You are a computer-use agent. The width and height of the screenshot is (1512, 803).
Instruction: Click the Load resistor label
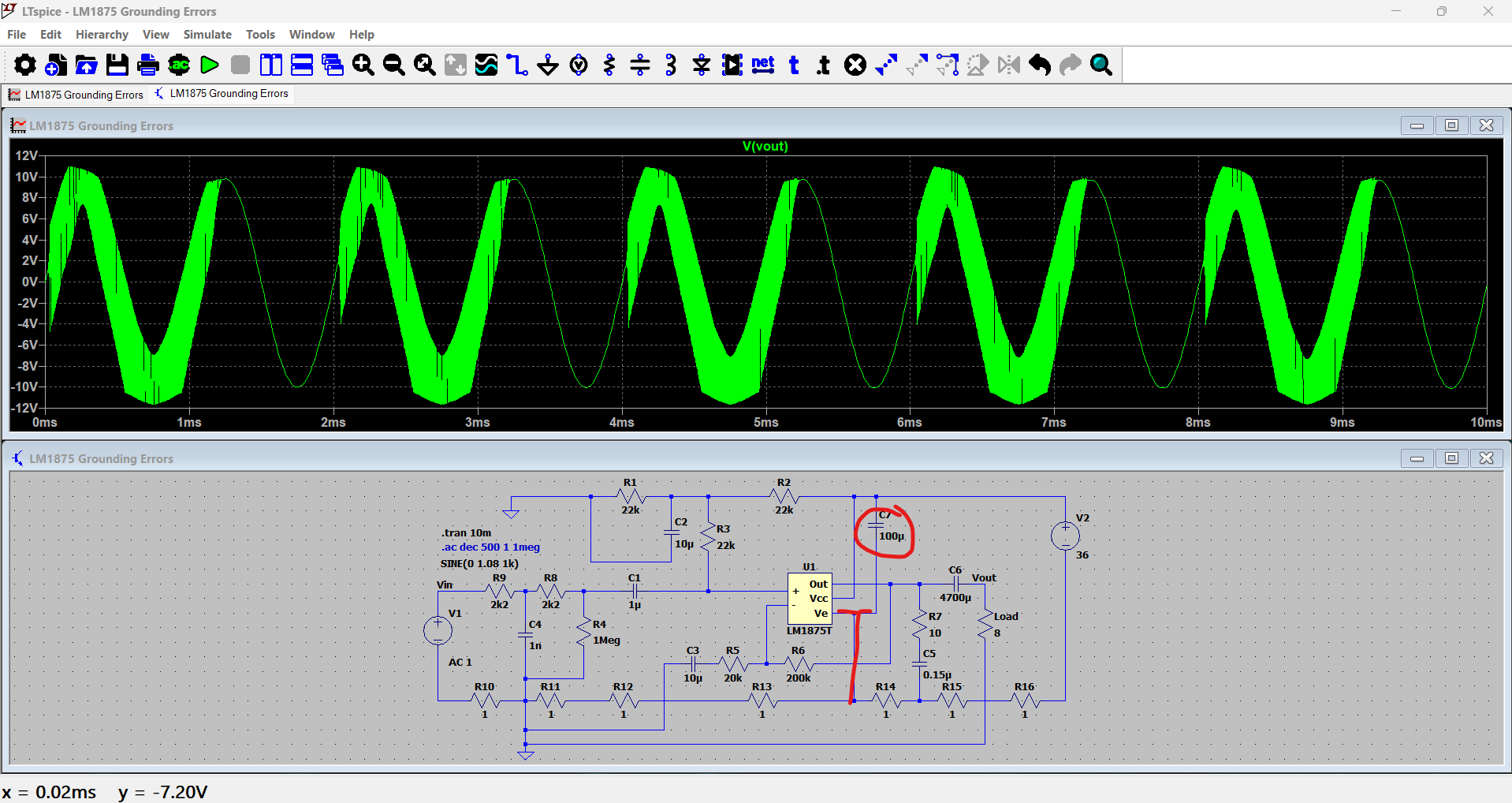(x=1006, y=616)
